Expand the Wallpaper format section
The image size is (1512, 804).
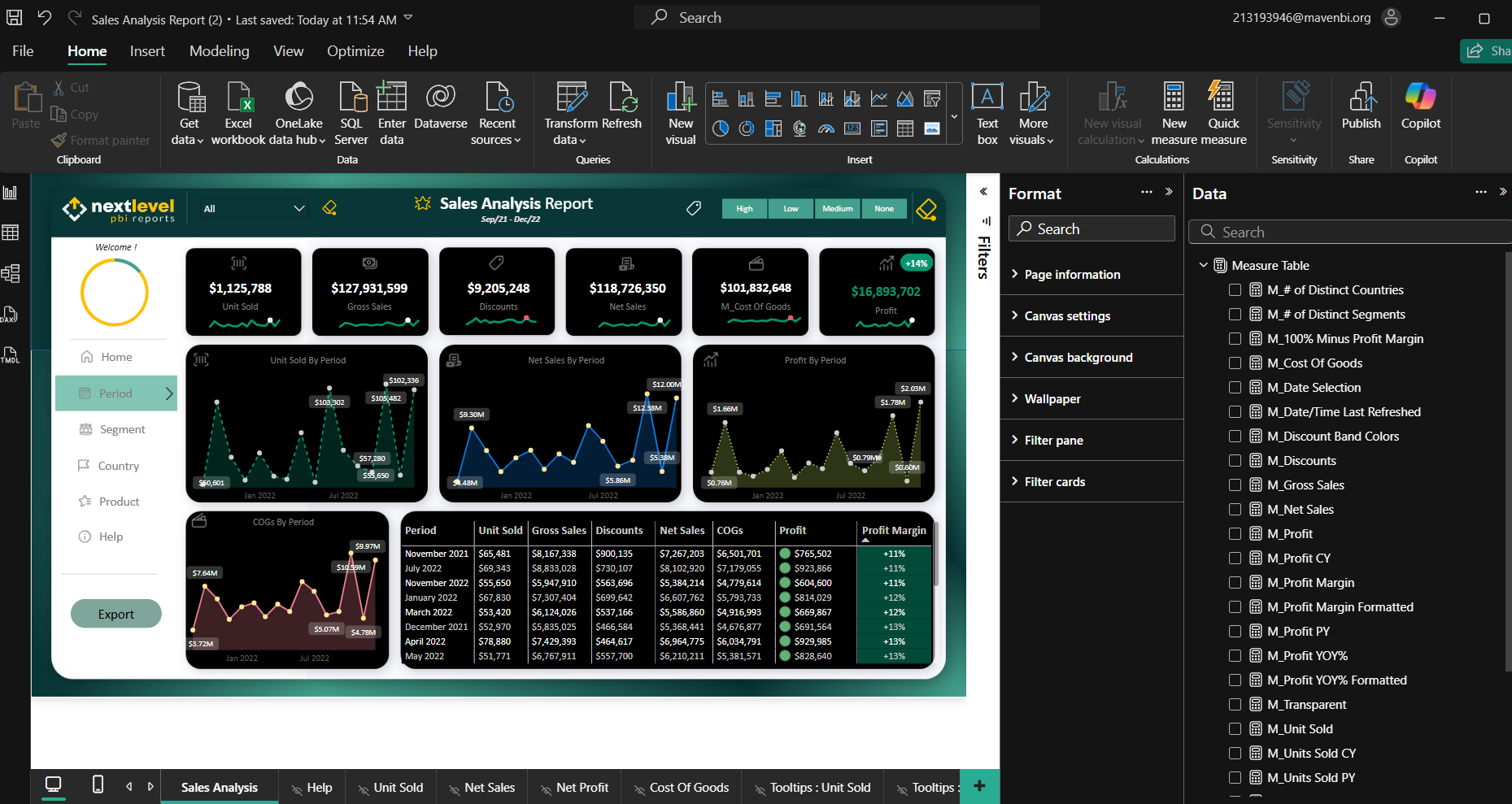click(1052, 399)
